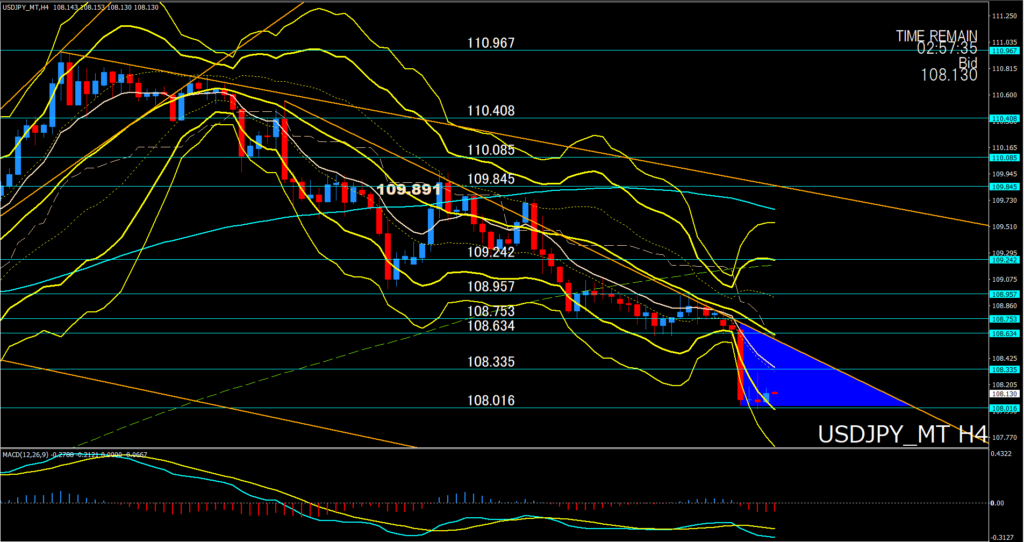This screenshot has width=1024, height=542.
Task: Click the USDJPY_MT,H4 header in top-left corner
Action: click(26, 7)
